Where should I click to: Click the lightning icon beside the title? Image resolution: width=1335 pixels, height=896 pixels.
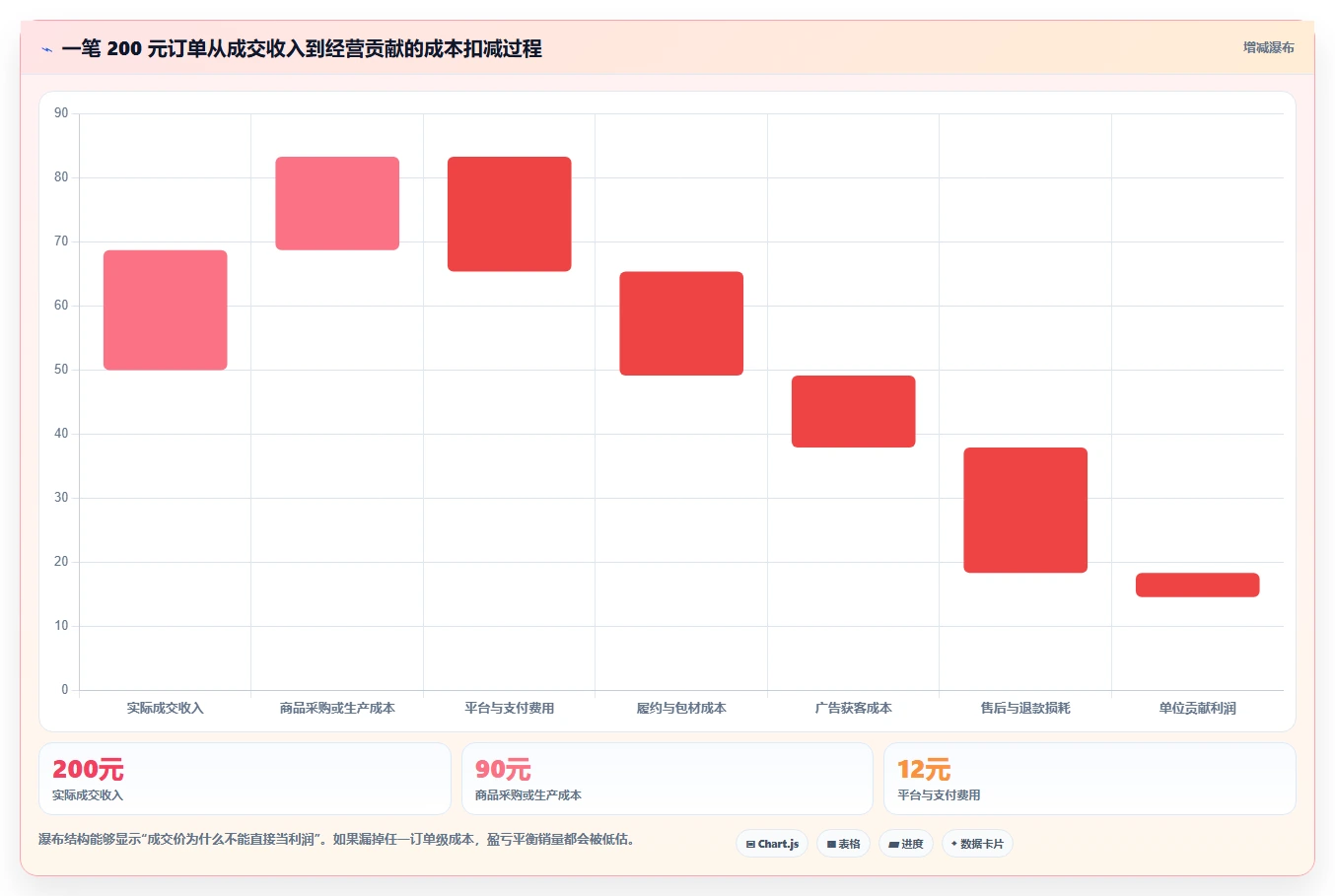46,49
